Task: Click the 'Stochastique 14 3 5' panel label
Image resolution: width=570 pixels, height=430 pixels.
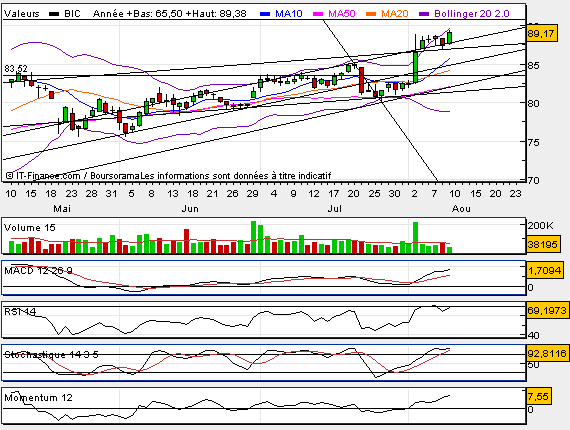Action: [51, 354]
